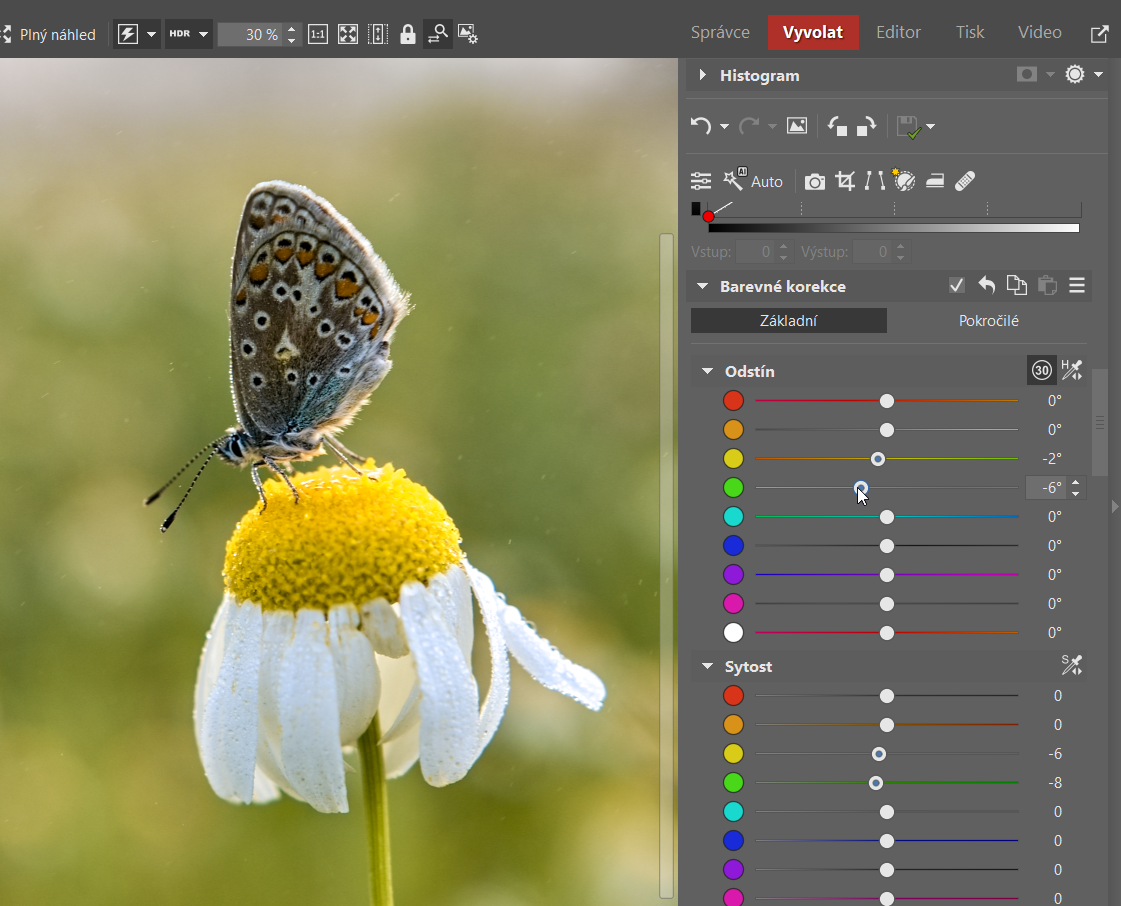Open the camera and lens settings icon

[x=815, y=181]
